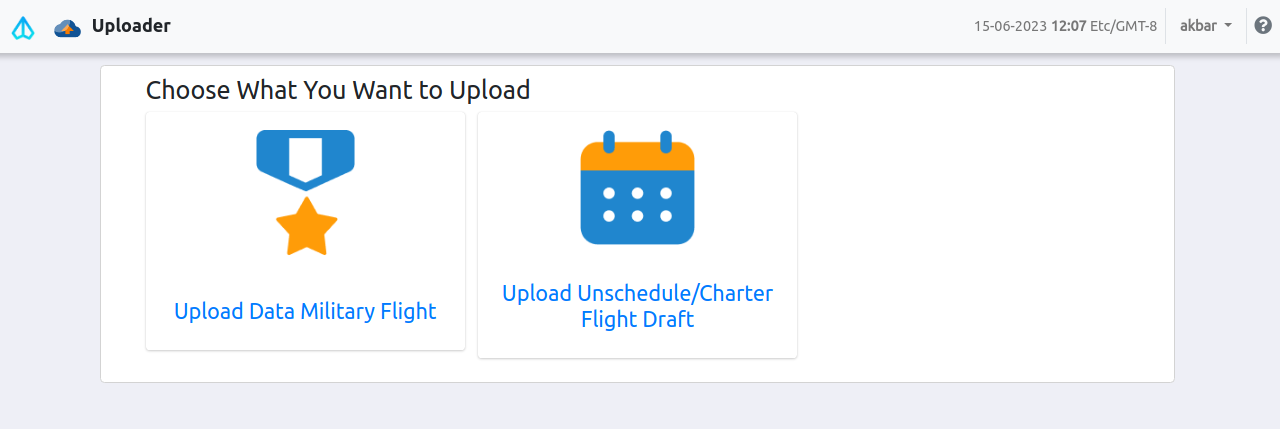The image size is (1280, 429).
Task: Click the blue app logo in the header
Action: (x=23, y=27)
